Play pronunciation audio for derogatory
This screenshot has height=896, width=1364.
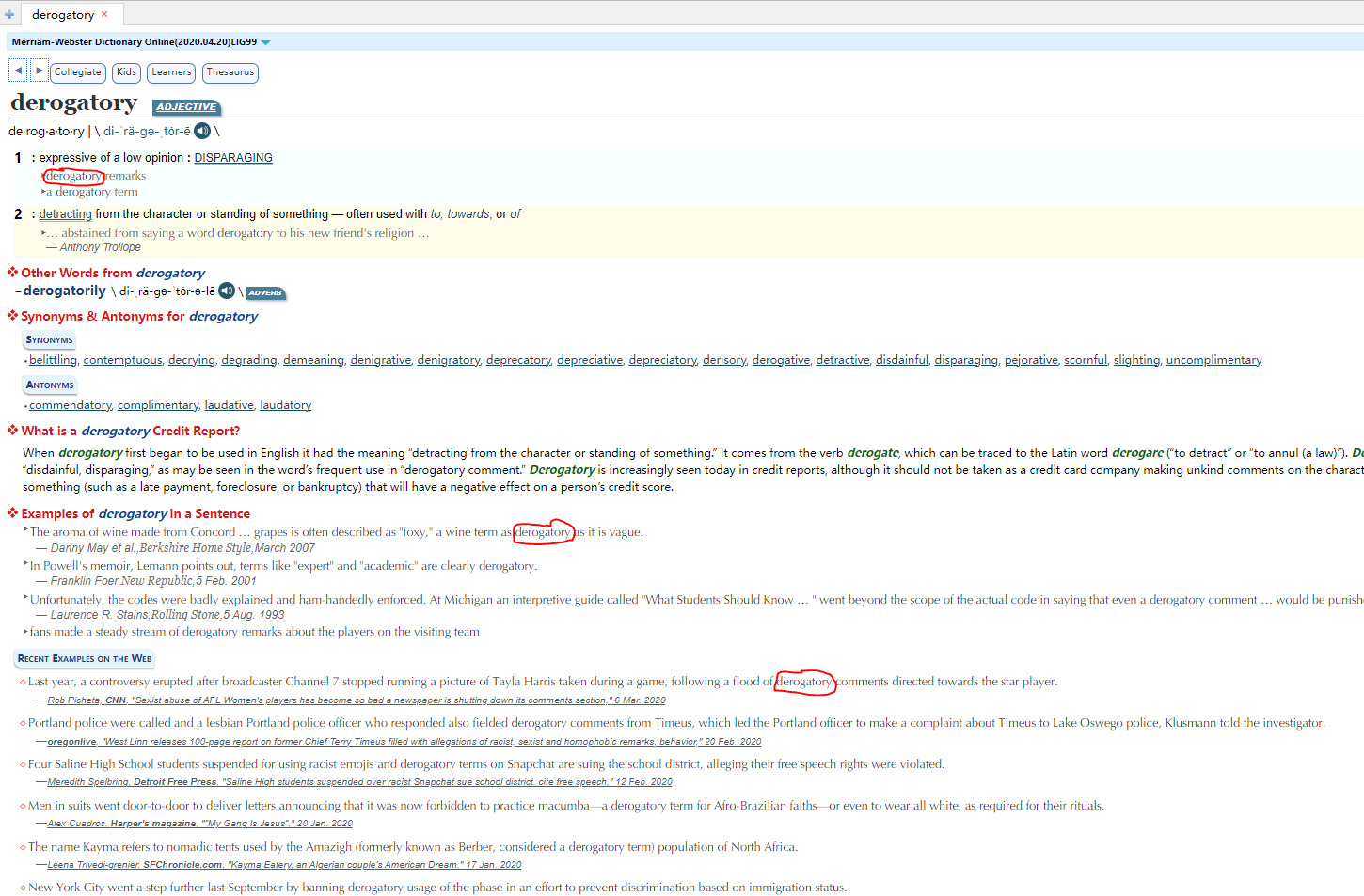point(202,131)
